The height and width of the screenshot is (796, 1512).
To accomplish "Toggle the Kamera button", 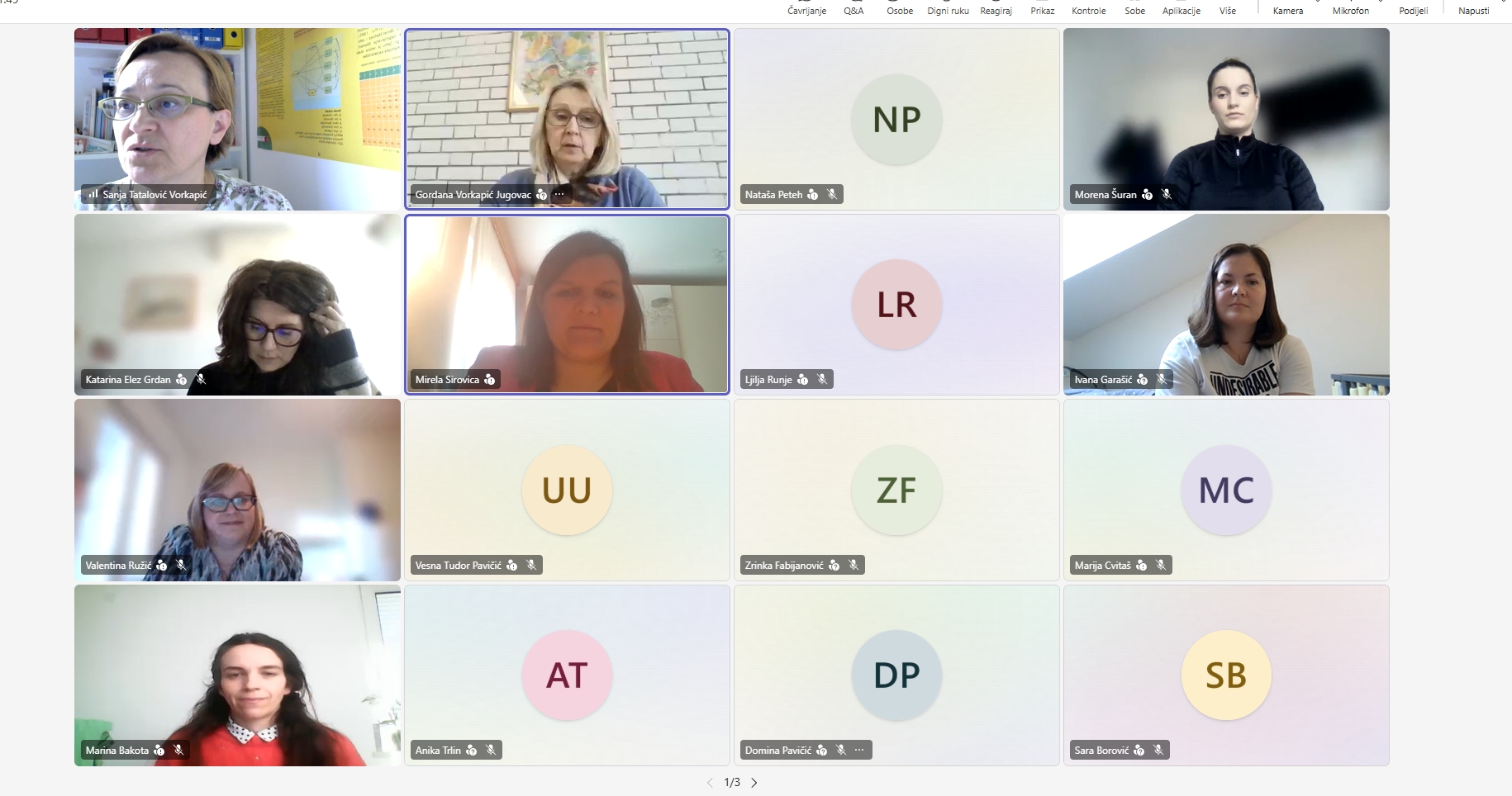I will [x=1287, y=8].
